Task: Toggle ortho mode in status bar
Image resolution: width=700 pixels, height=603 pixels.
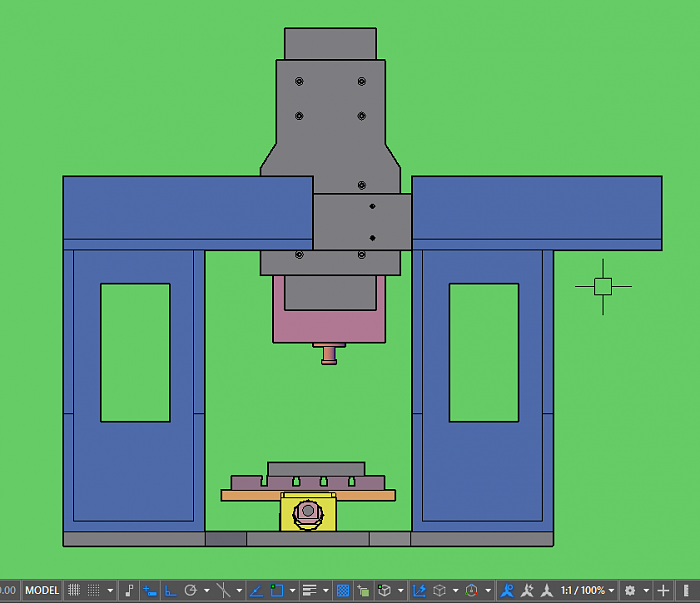Action: 170,590
